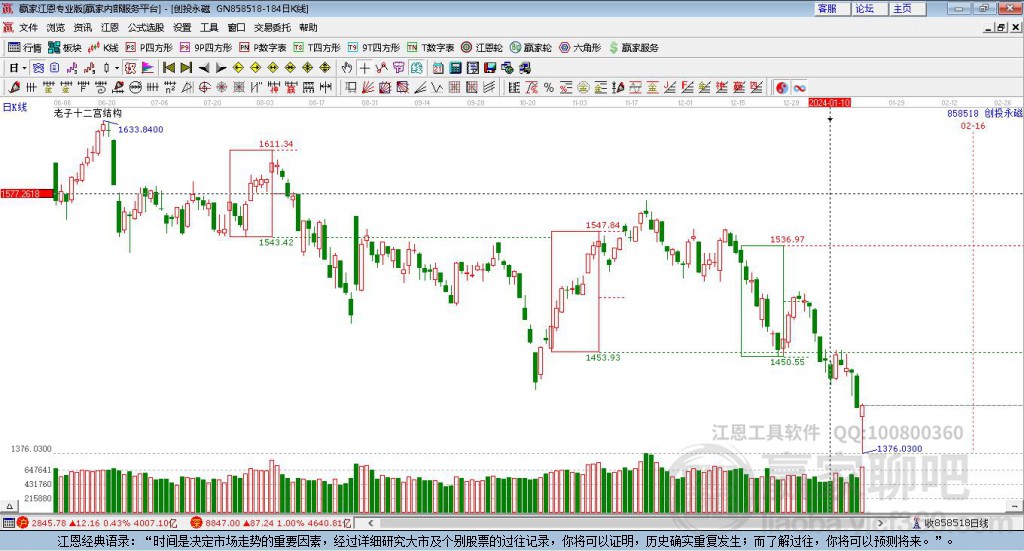This screenshot has width=1024, height=551.
Task: Click the 1633.8400 high price label
Action: [140, 130]
